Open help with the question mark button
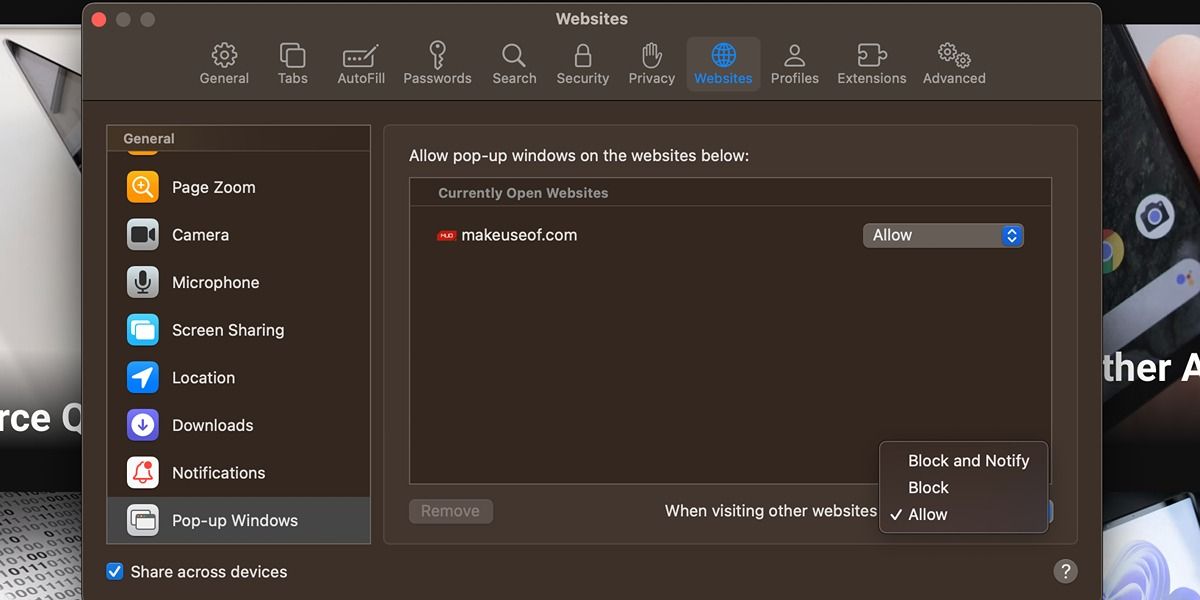 1065,571
